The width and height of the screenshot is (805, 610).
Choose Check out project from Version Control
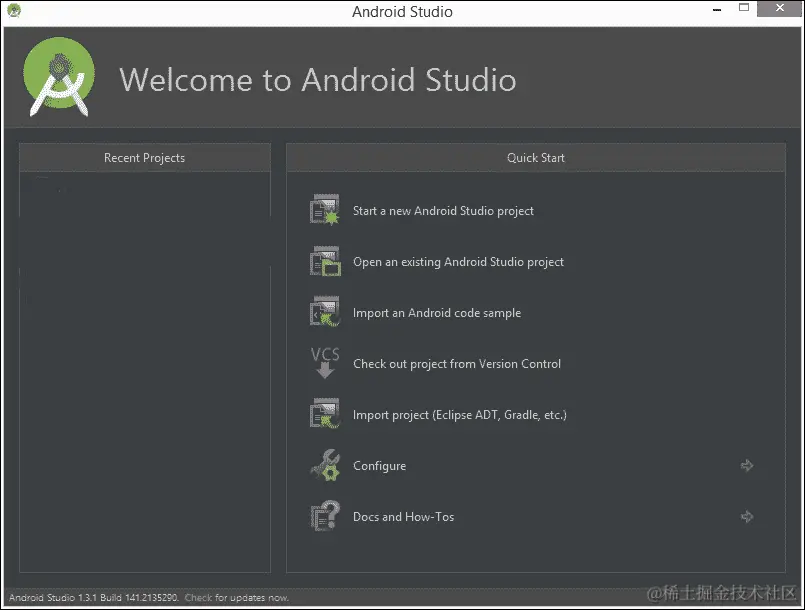(x=456, y=364)
